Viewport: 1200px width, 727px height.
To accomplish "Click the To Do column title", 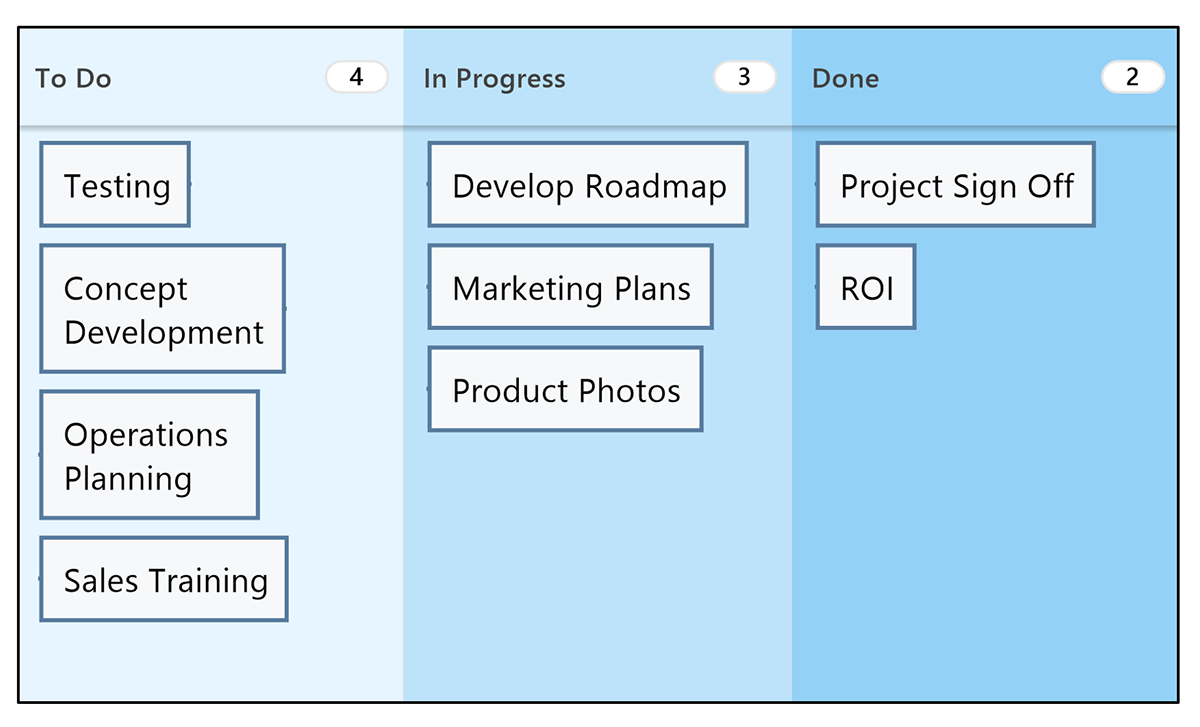I will [x=73, y=79].
